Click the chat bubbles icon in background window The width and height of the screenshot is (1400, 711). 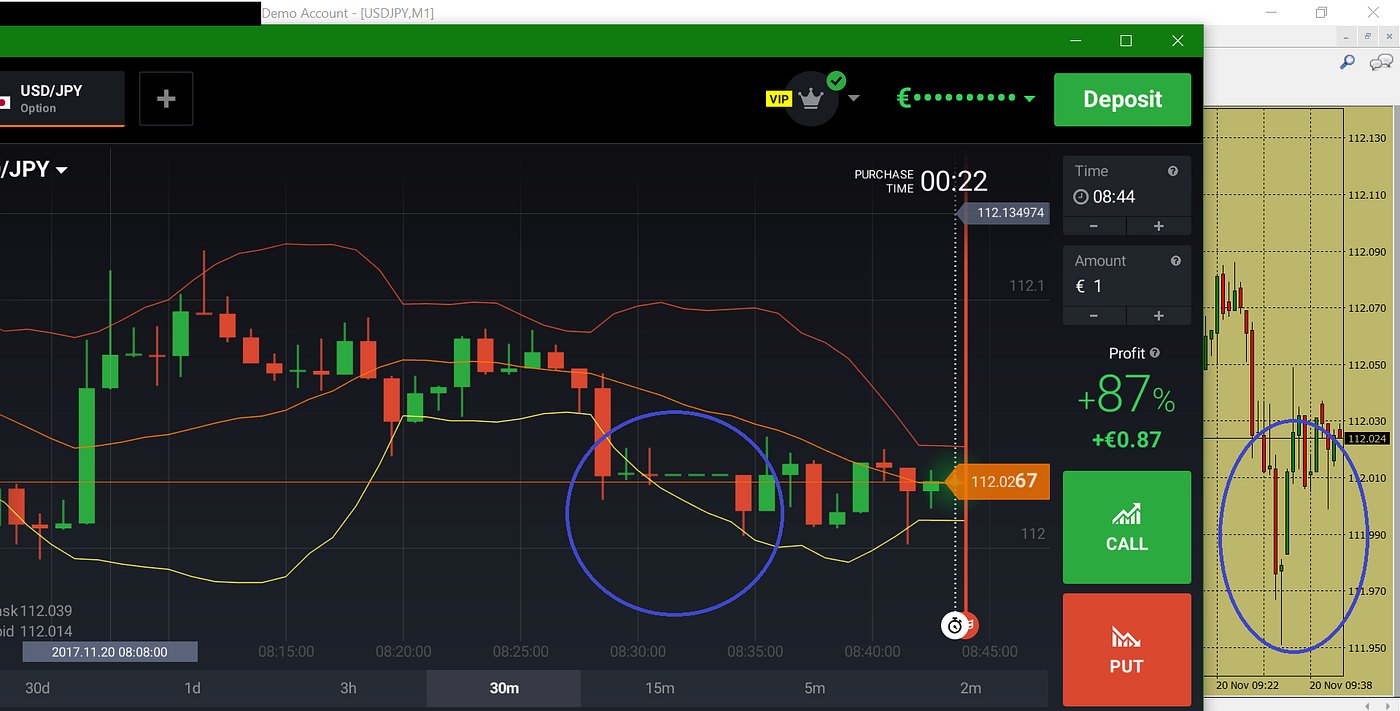(x=1383, y=62)
